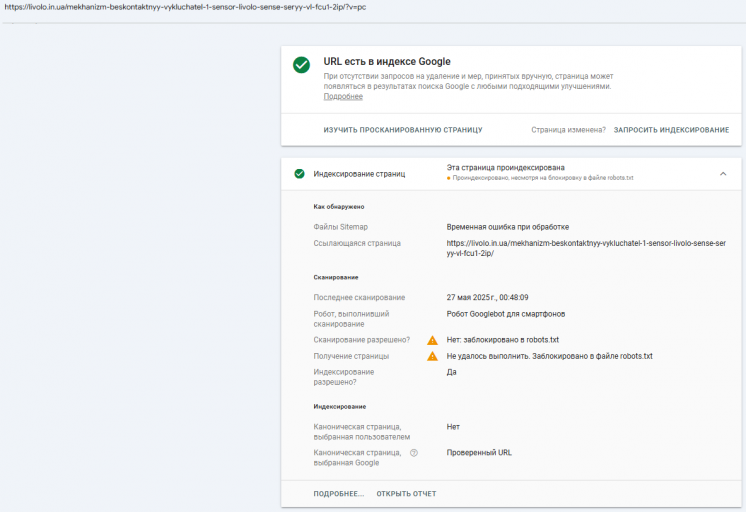This screenshot has height=512, width=746.
Task: Click 'Сканирование' section heading
Action: click(336, 277)
